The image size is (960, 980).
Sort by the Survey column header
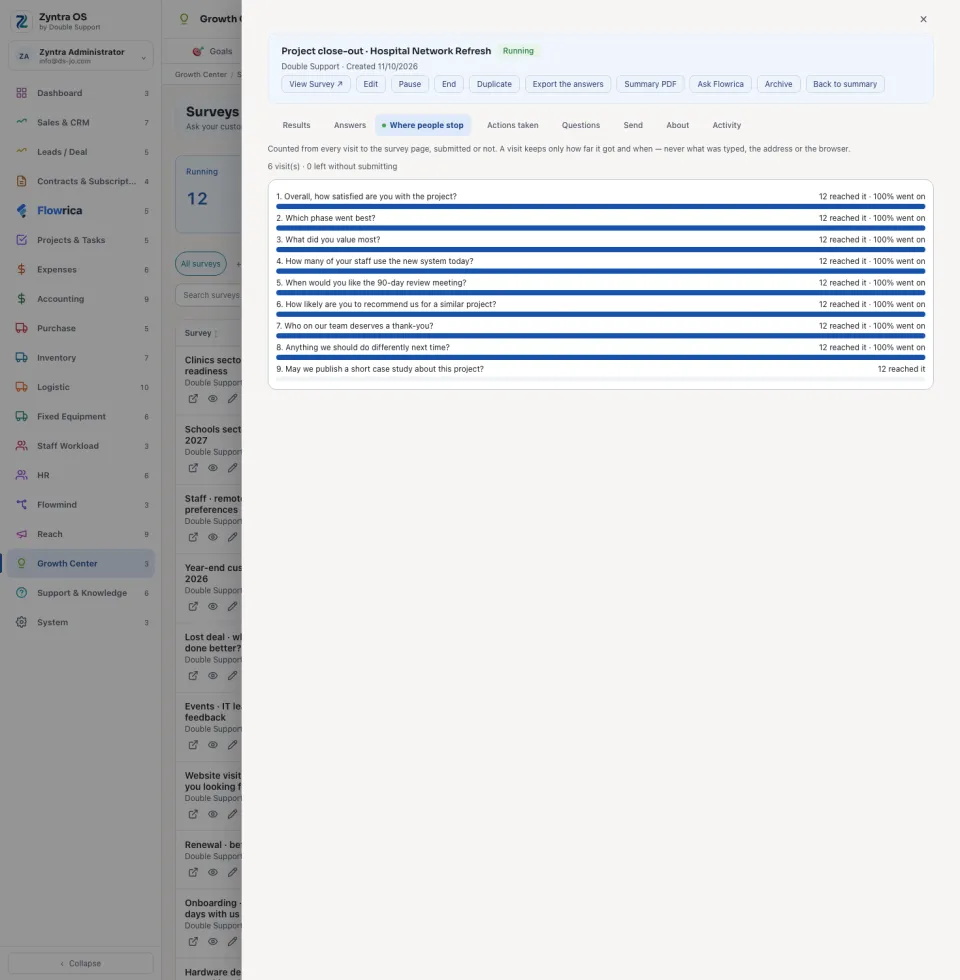(x=201, y=333)
